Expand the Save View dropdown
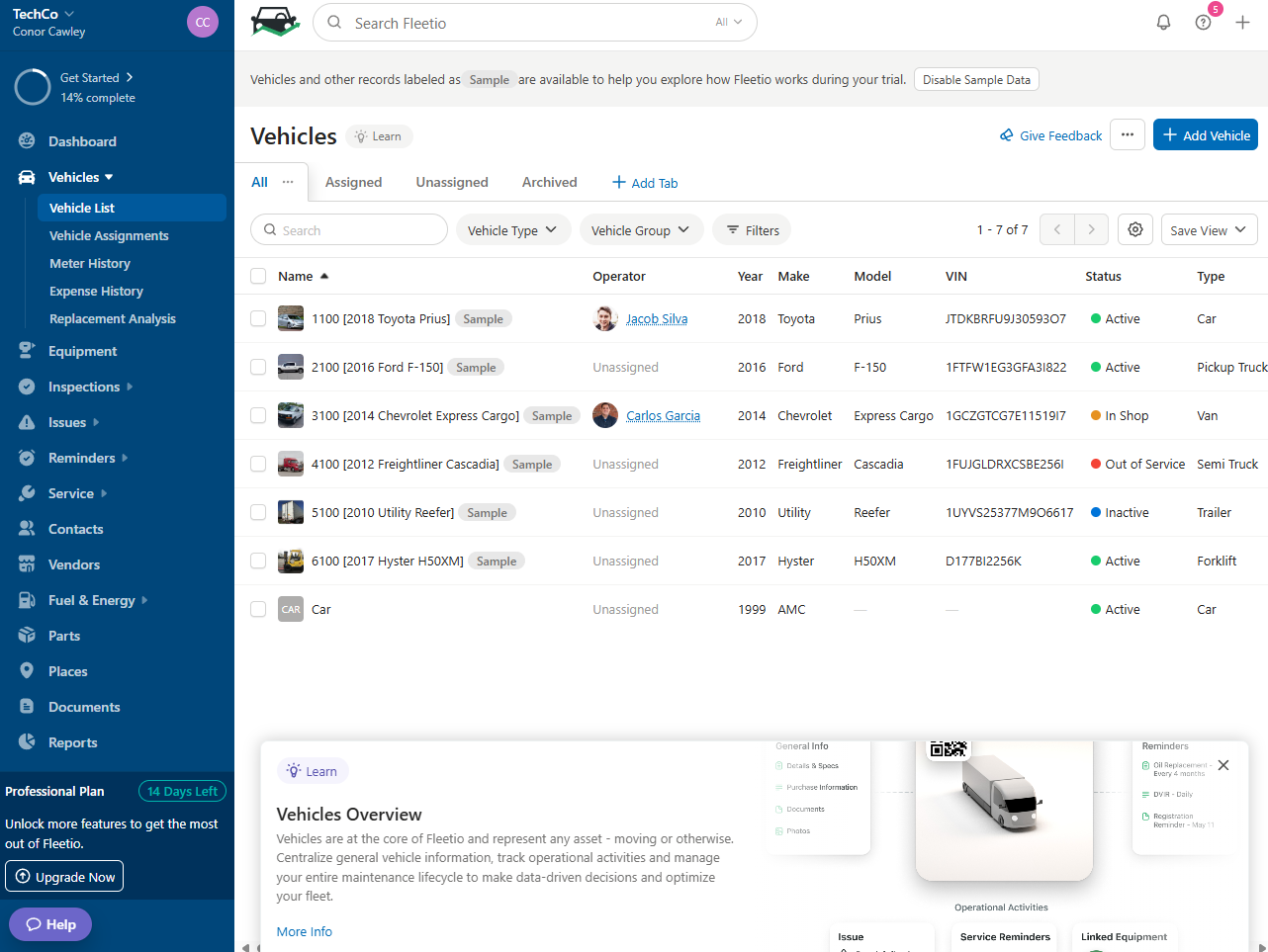1268x952 pixels. [x=1209, y=229]
